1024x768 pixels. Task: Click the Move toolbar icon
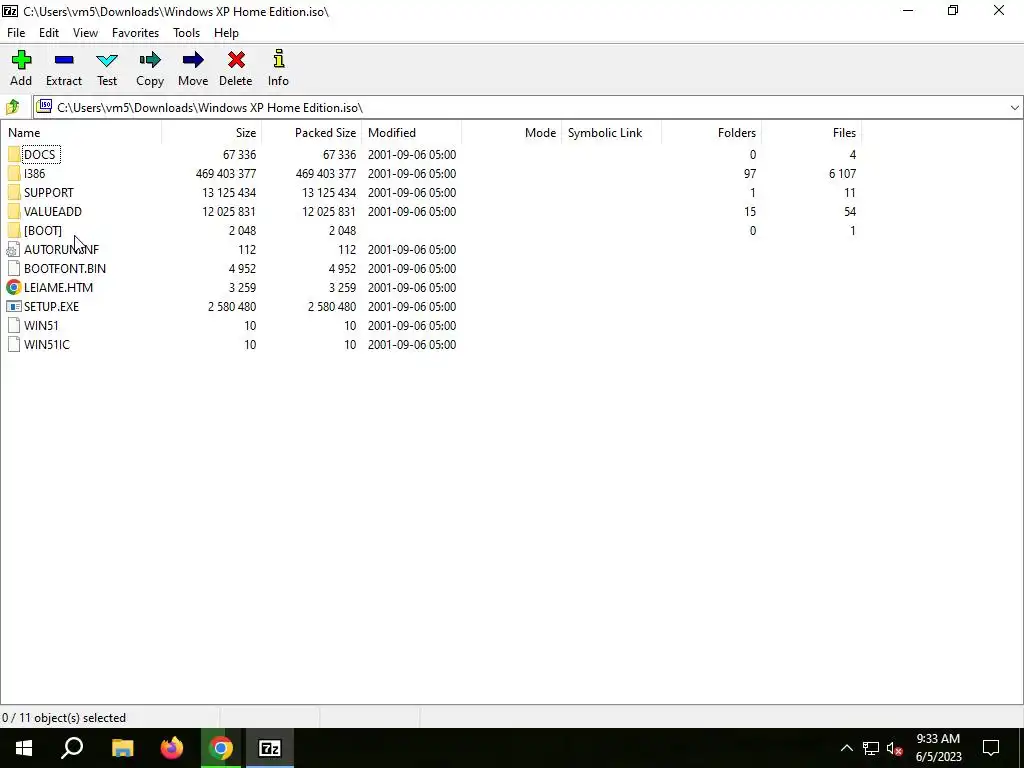click(193, 60)
